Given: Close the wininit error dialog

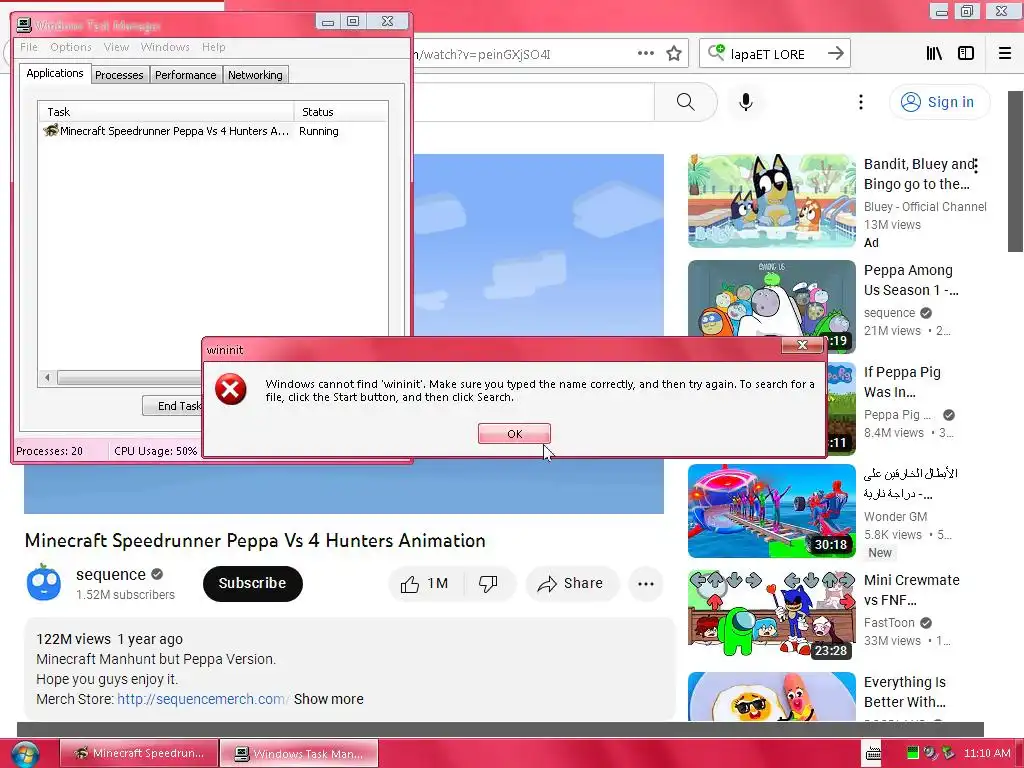Looking at the screenshot, I should (802, 345).
